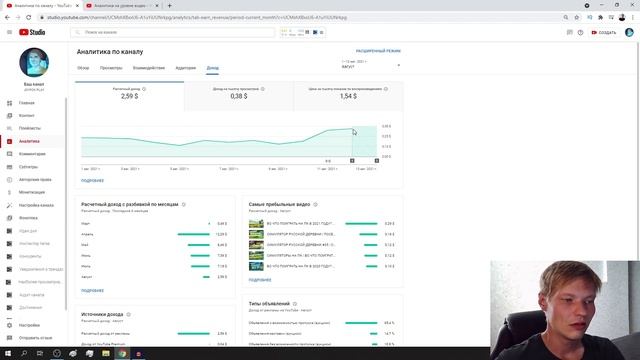Screen dimensions: 640x360
Task: Open the hamburger menu next to YouTube Studio logo
Action: tap(9, 32)
